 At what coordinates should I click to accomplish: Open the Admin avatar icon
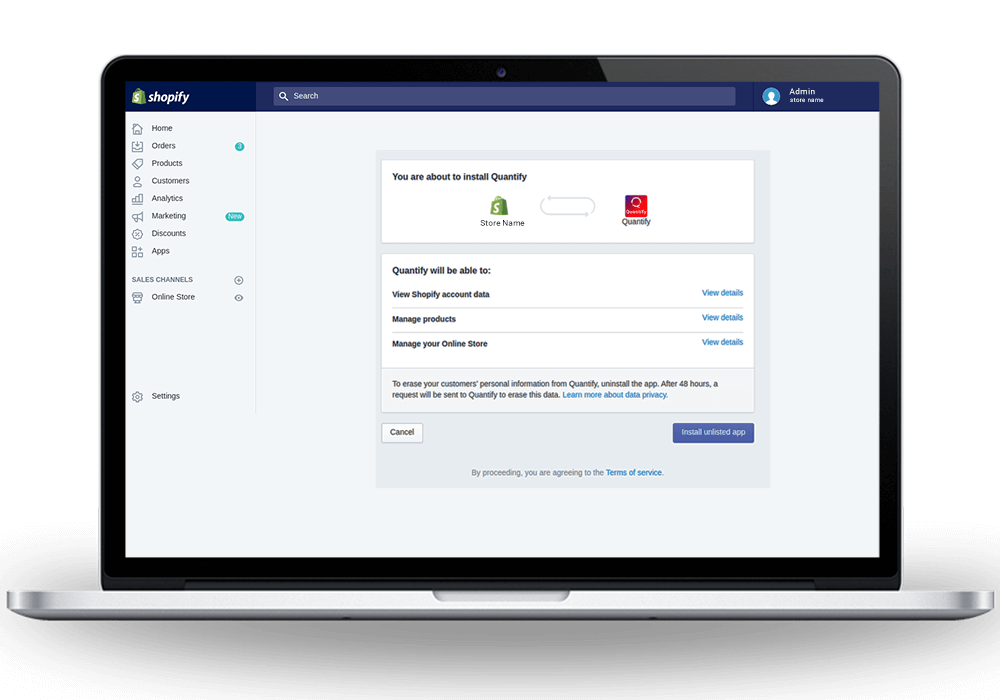pos(771,96)
